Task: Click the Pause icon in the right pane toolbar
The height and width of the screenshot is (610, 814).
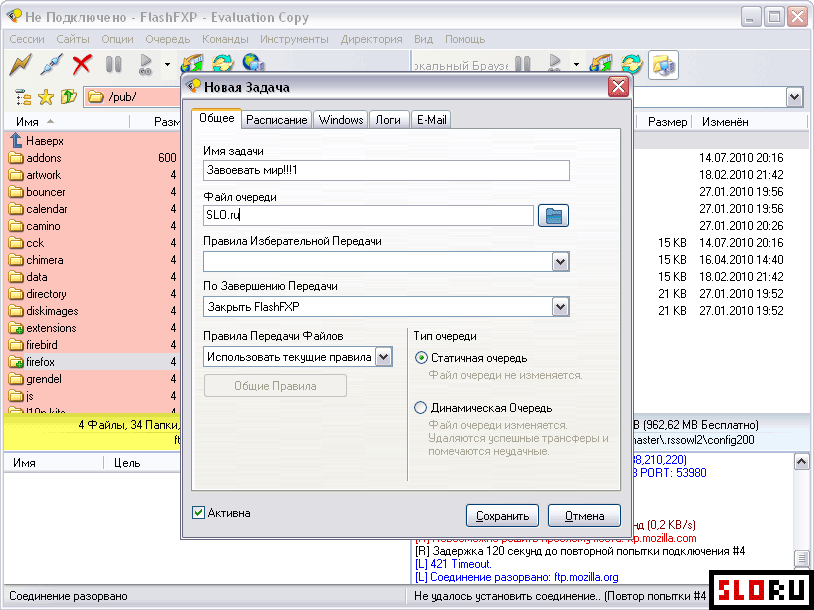Action: (523, 64)
